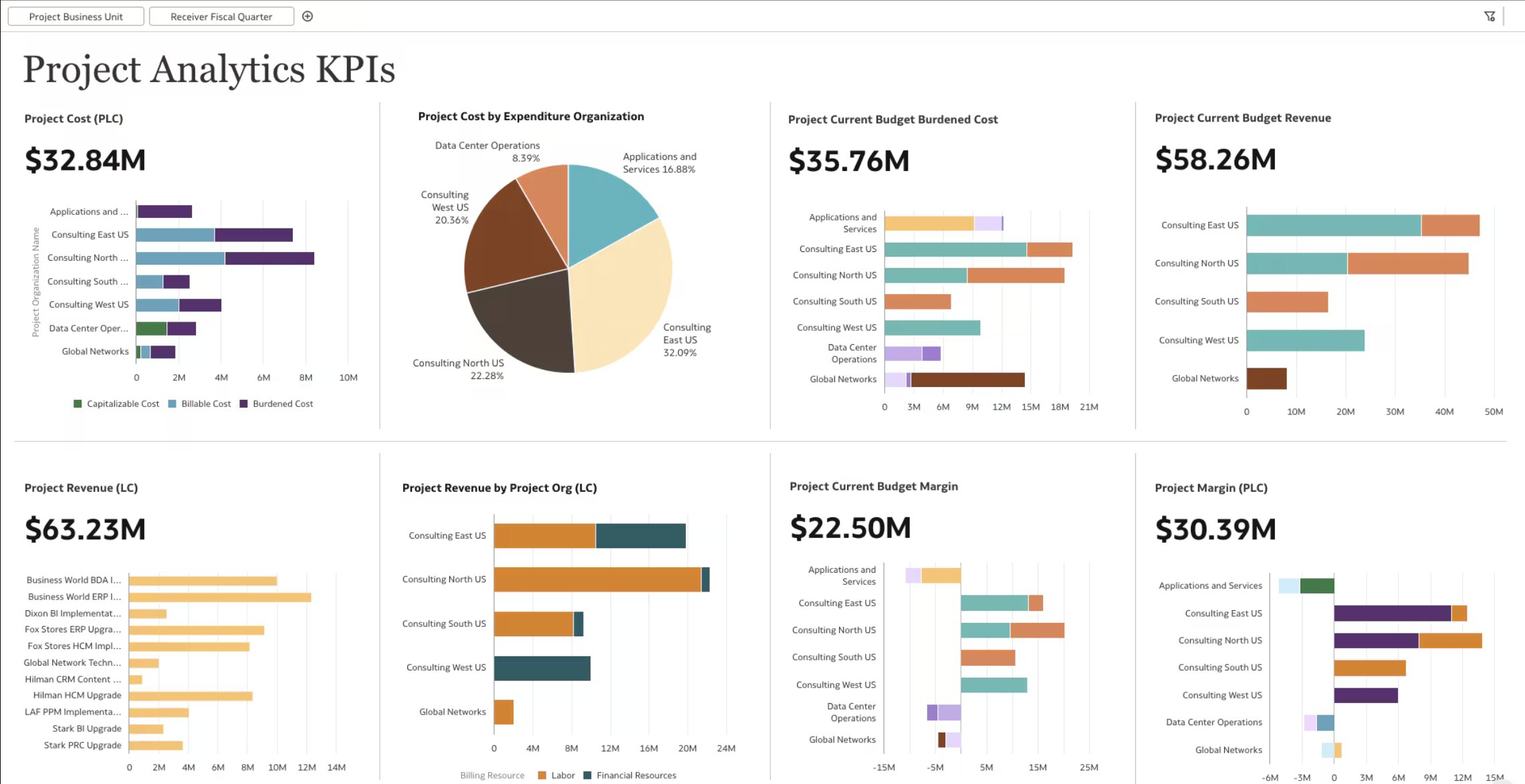Select Consulting North US pie slice

point(525,324)
